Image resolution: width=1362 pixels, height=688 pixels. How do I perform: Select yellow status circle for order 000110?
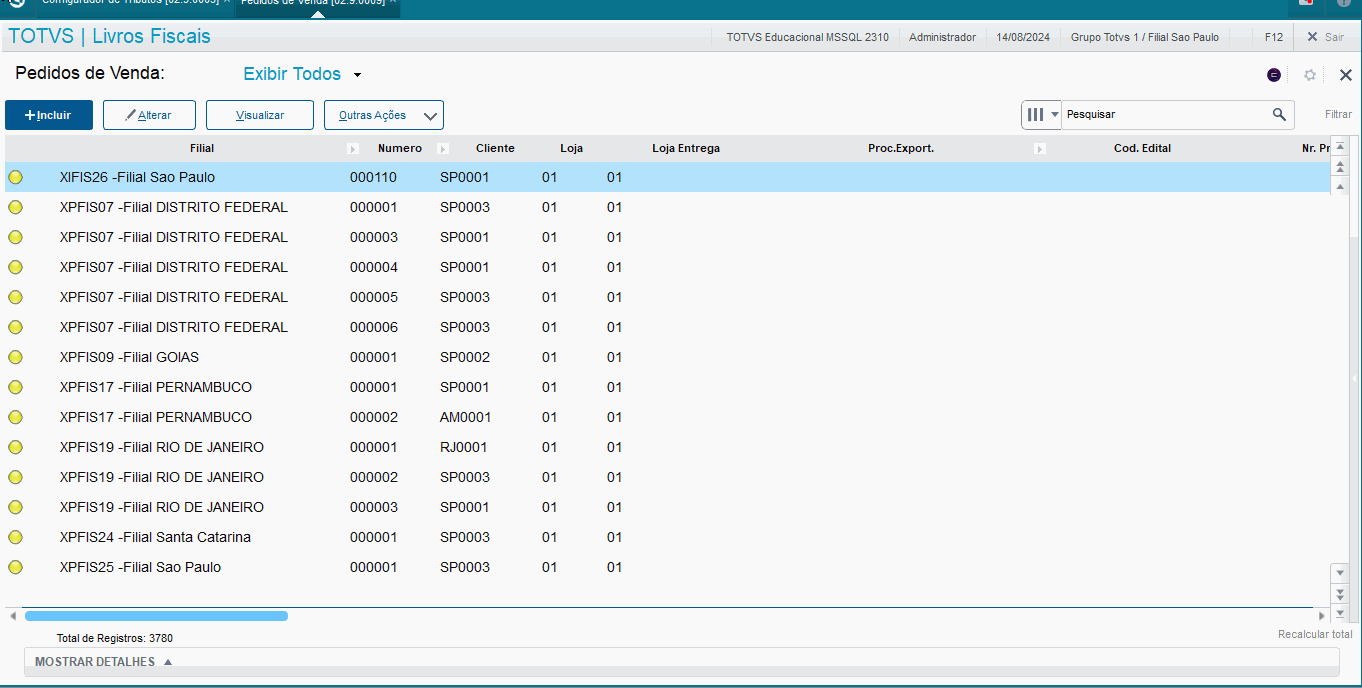tap(15, 177)
